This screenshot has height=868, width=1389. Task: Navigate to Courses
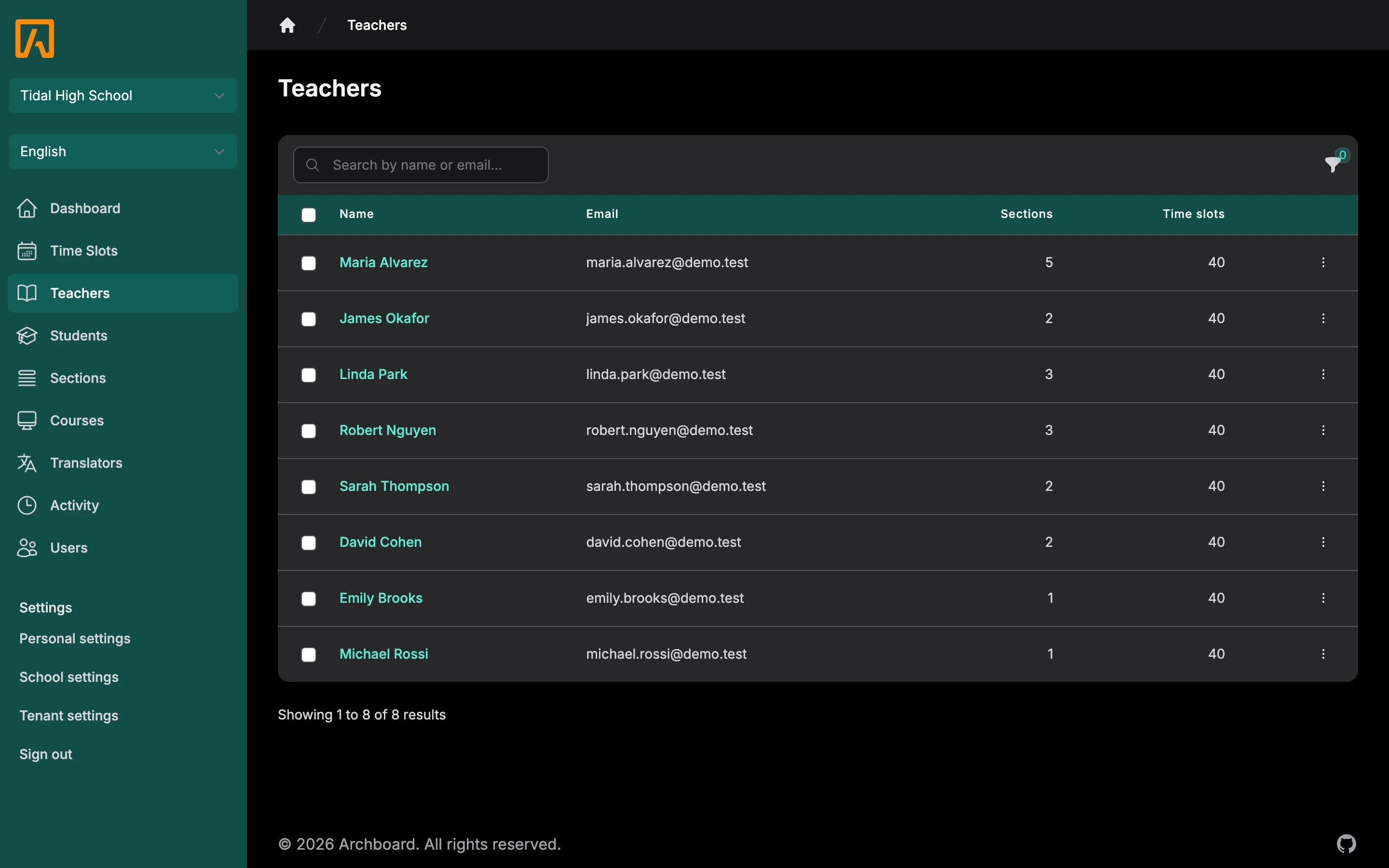click(123, 421)
